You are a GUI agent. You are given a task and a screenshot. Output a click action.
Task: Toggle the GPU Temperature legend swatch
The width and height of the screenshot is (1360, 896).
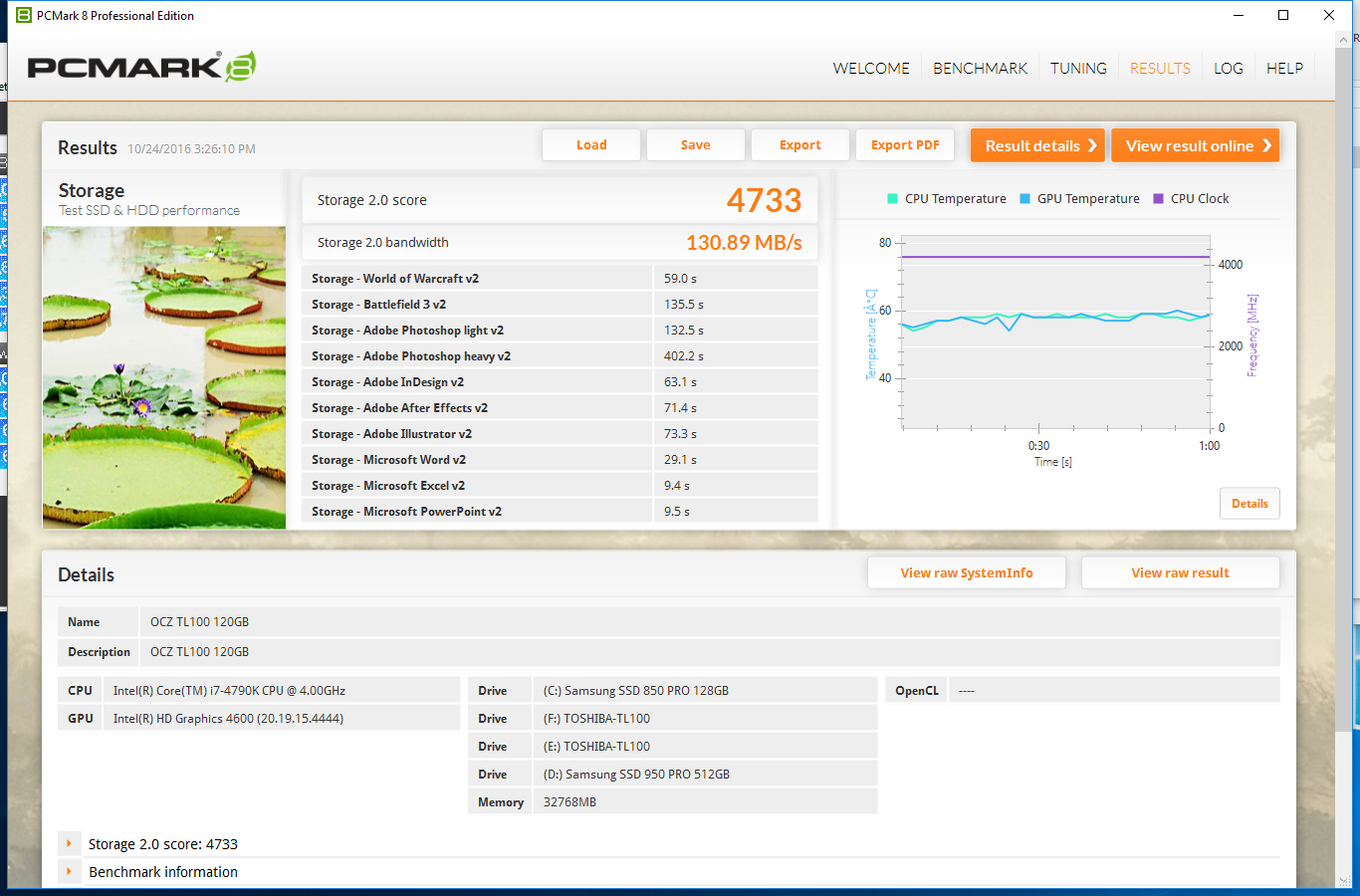[1024, 199]
